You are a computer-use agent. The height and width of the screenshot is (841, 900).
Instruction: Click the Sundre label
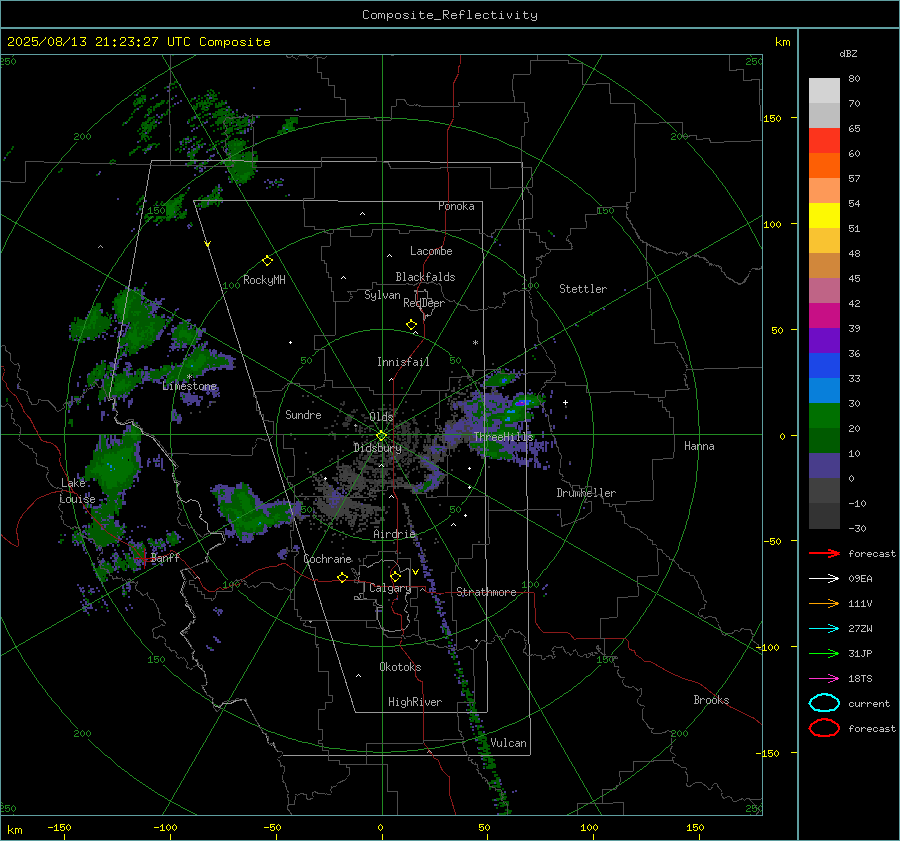(303, 414)
